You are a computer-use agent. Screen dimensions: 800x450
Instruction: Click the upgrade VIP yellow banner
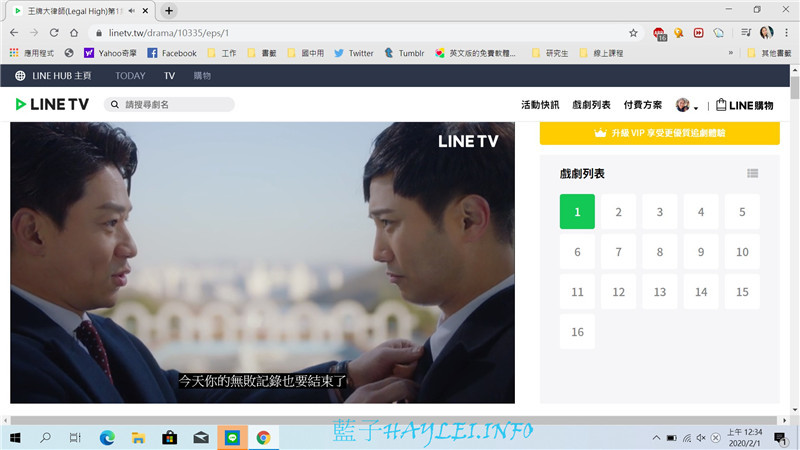(660, 133)
